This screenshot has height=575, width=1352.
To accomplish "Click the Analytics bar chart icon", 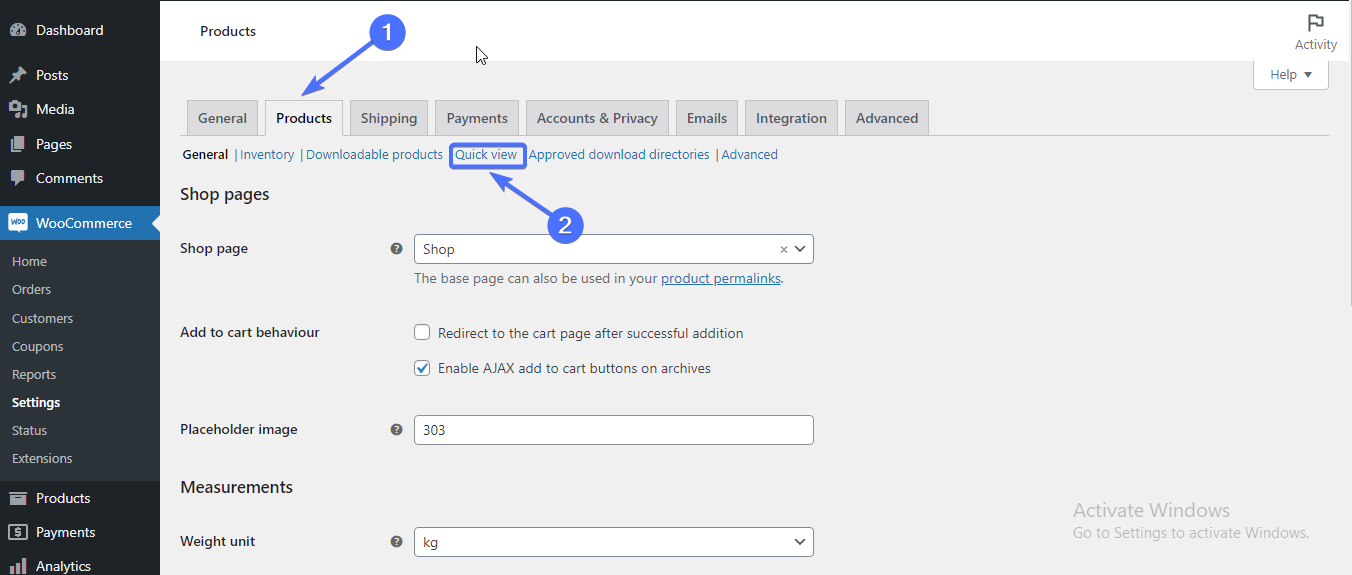I will [x=18, y=566].
